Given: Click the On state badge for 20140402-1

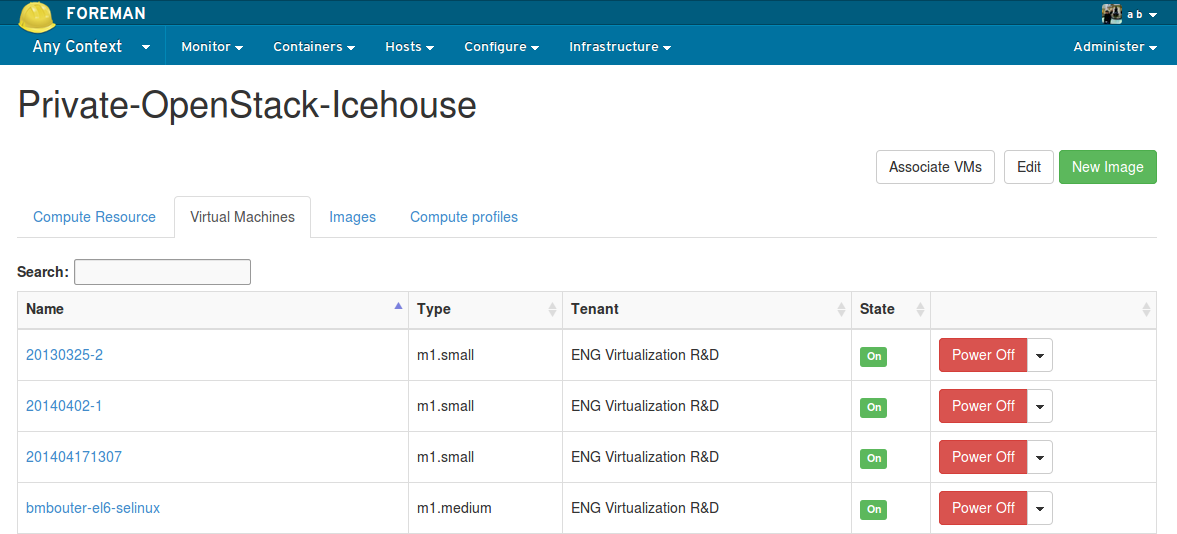Looking at the screenshot, I should point(873,408).
